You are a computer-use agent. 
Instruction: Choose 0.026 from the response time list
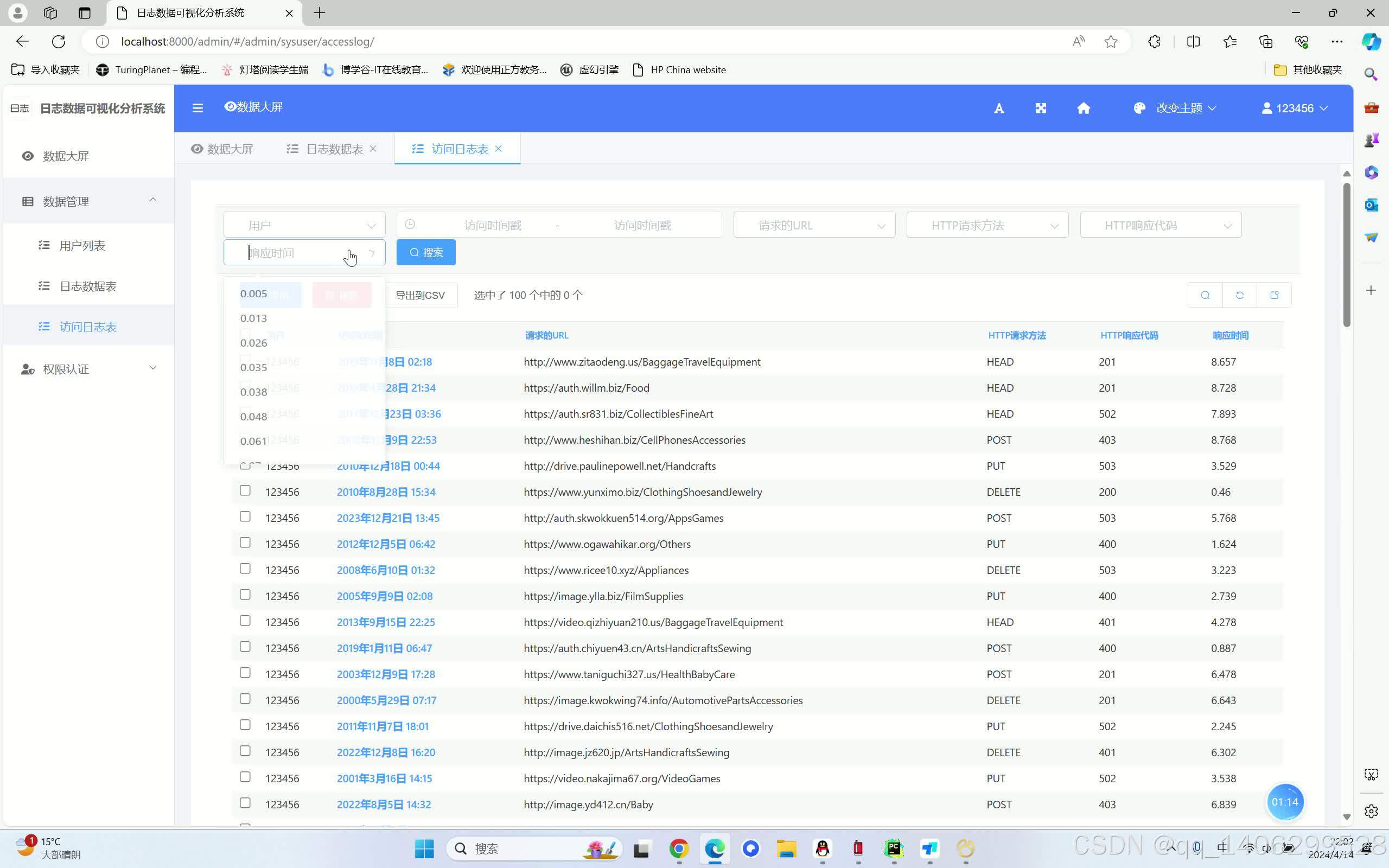tap(254, 343)
